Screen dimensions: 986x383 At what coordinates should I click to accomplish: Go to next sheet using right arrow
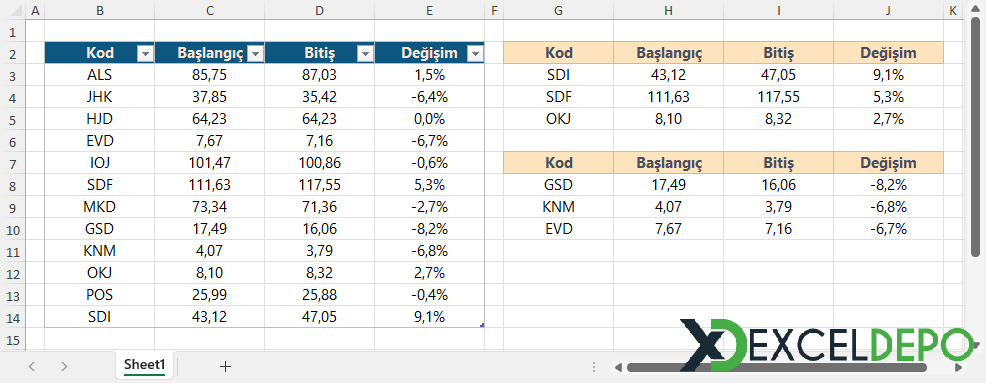click(64, 367)
